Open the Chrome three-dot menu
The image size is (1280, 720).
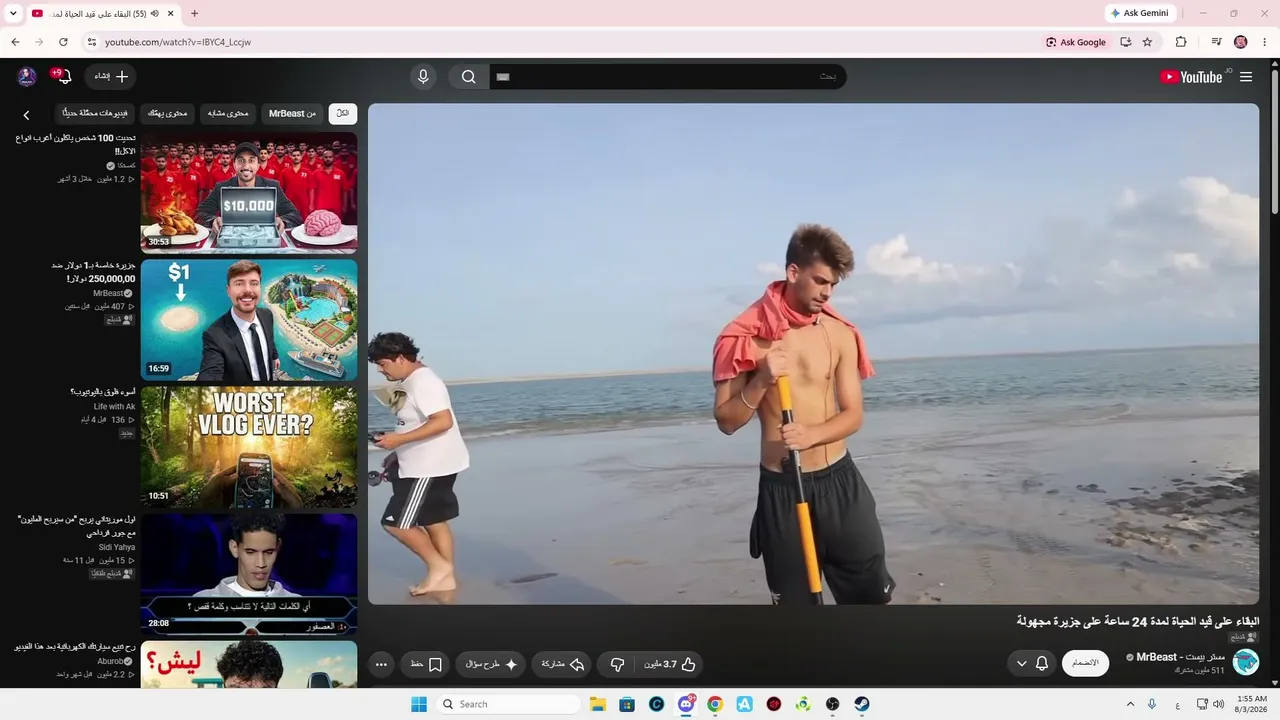tap(1265, 42)
